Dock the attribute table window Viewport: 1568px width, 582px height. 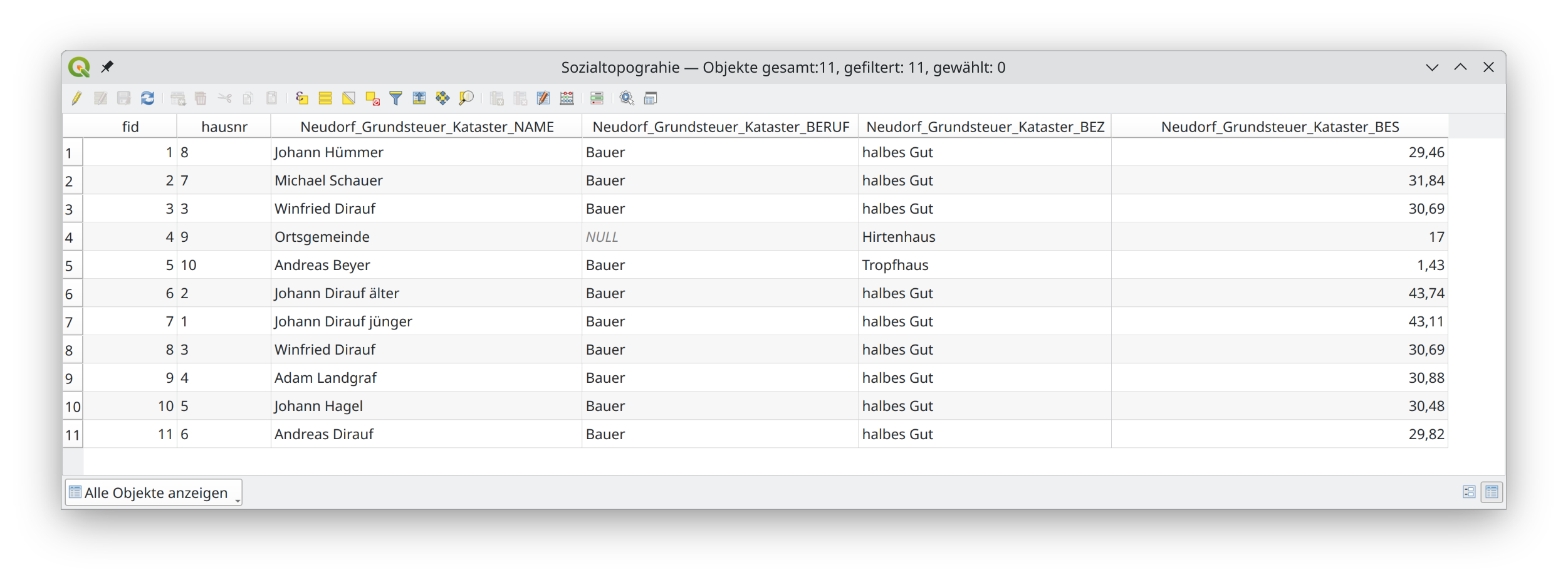(651, 98)
